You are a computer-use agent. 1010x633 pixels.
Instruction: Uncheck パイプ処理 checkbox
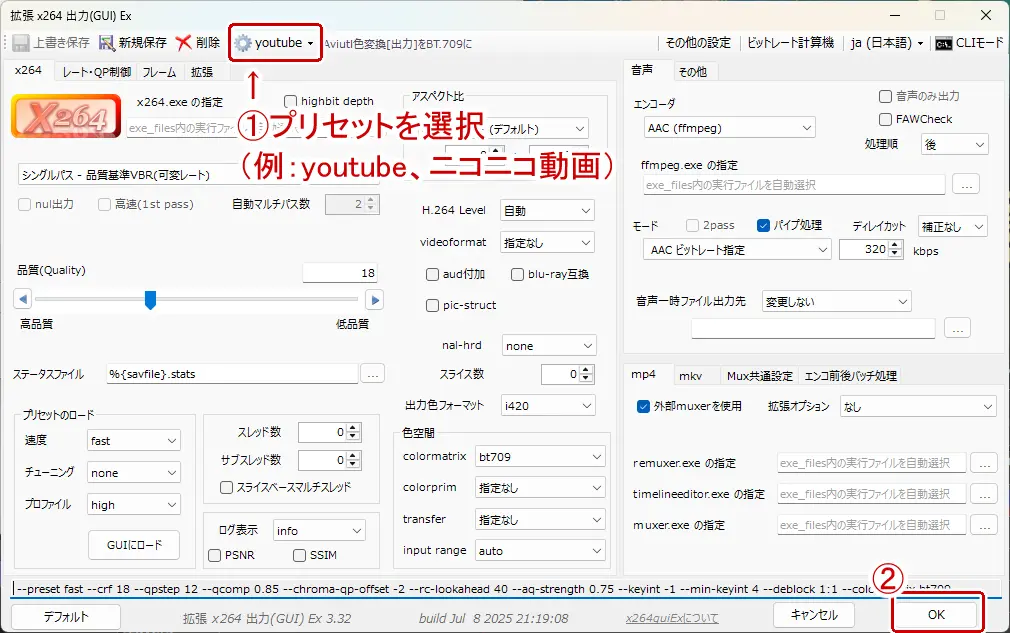763,225
